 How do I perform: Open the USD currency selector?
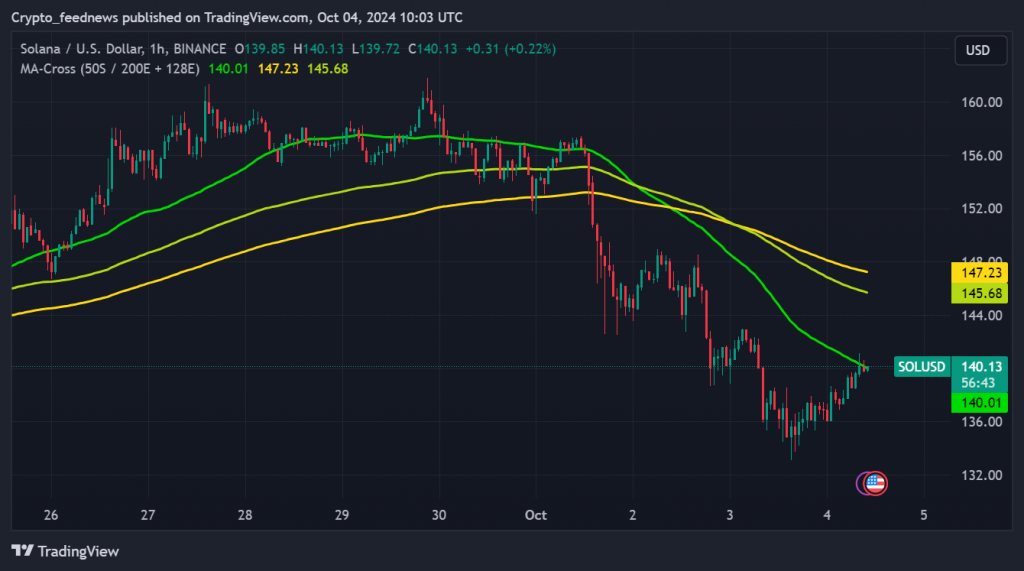[x=979, y=50]
